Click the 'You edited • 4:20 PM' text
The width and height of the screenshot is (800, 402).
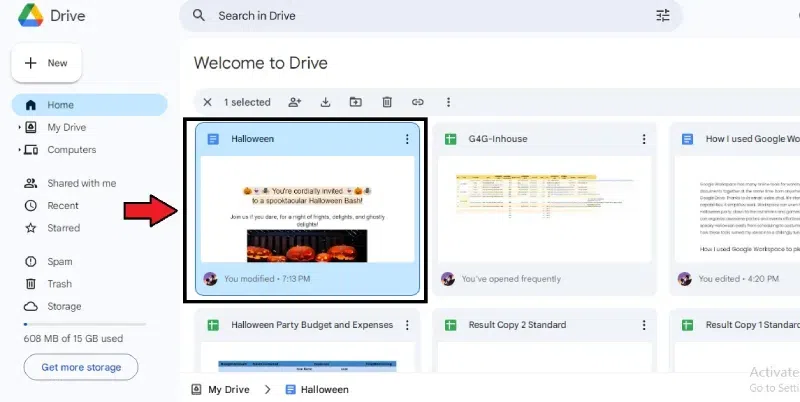pyautogui.click(x=738, y=279)
